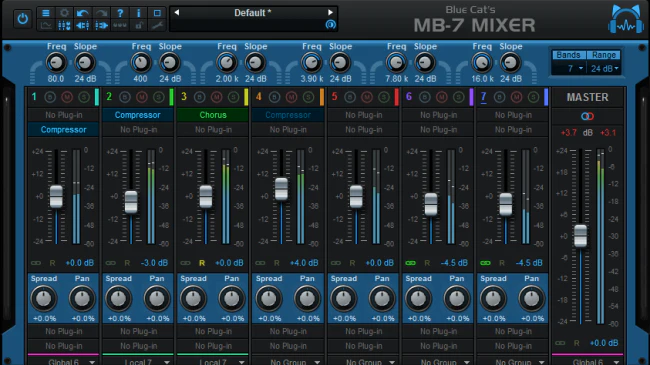Open band 1 top No Plug-in slot
The width and height of the screenshot is (650, 365).
click(63, 115)
